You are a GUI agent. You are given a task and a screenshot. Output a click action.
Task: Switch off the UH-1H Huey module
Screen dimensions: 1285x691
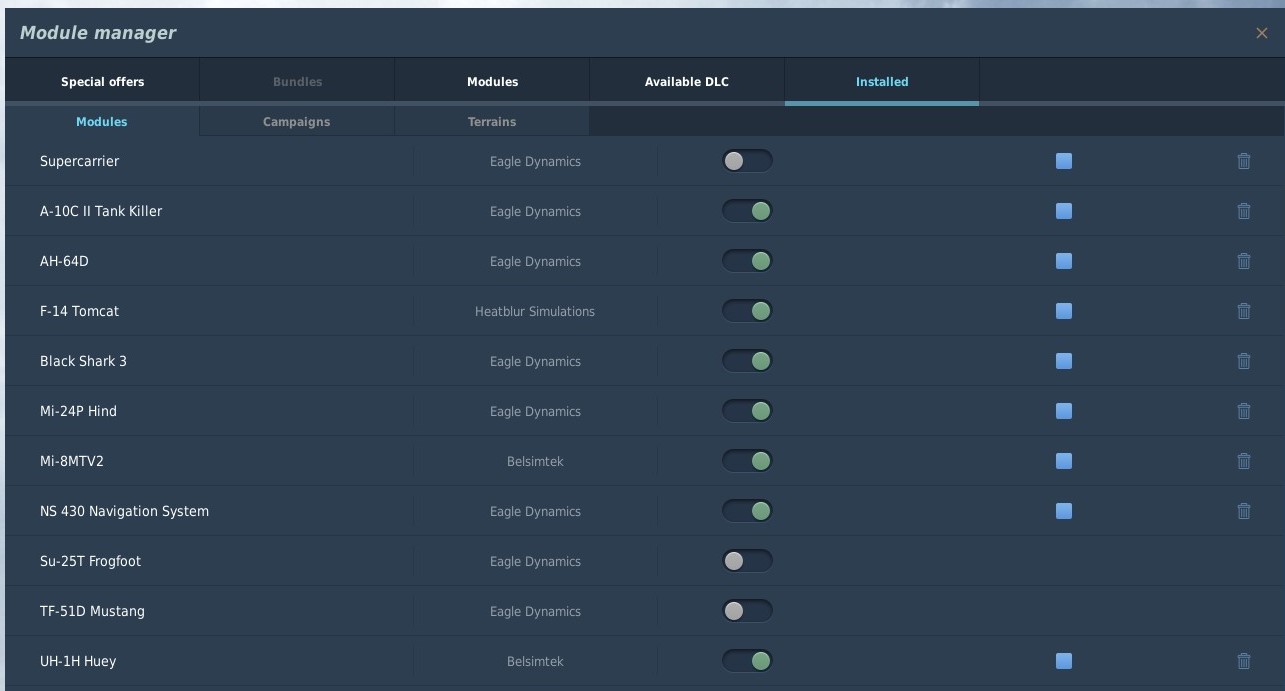tap(747, 661)
